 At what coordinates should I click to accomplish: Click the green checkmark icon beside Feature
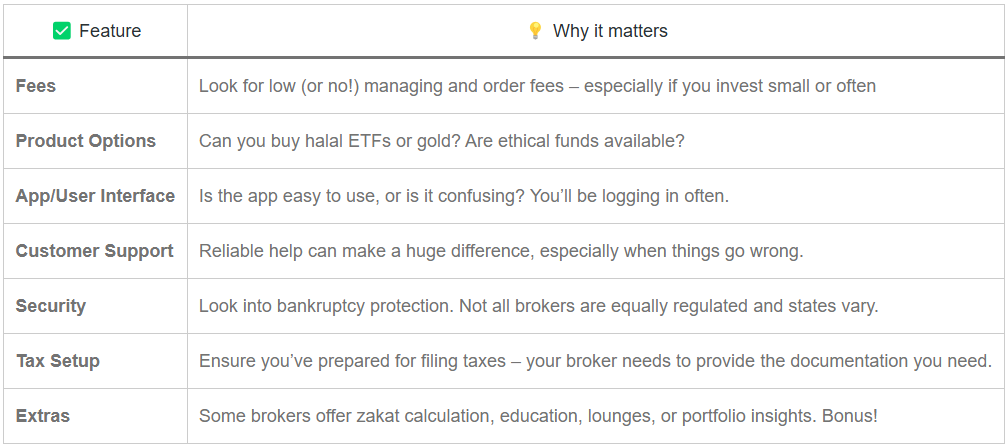click(x=62, y=30)
